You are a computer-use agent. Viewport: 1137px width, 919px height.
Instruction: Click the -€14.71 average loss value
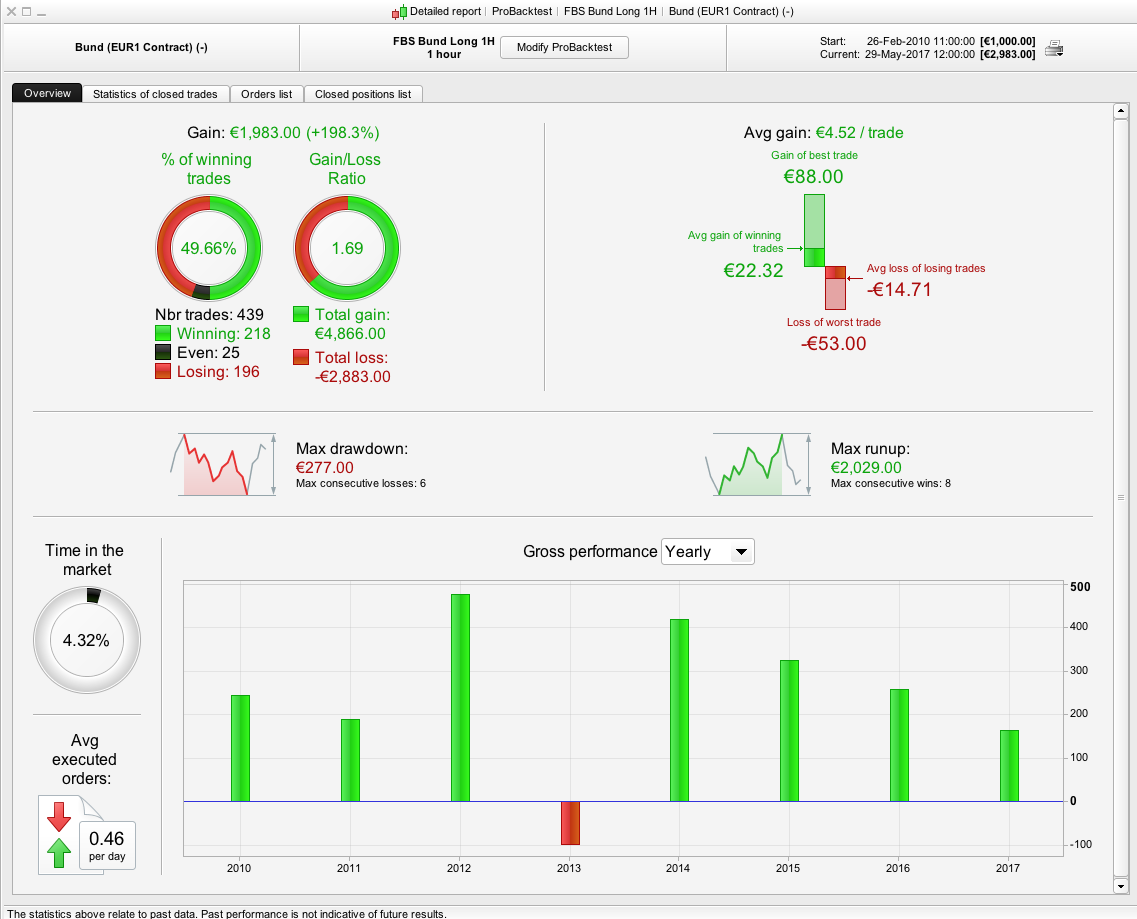[x=899, y=289]
